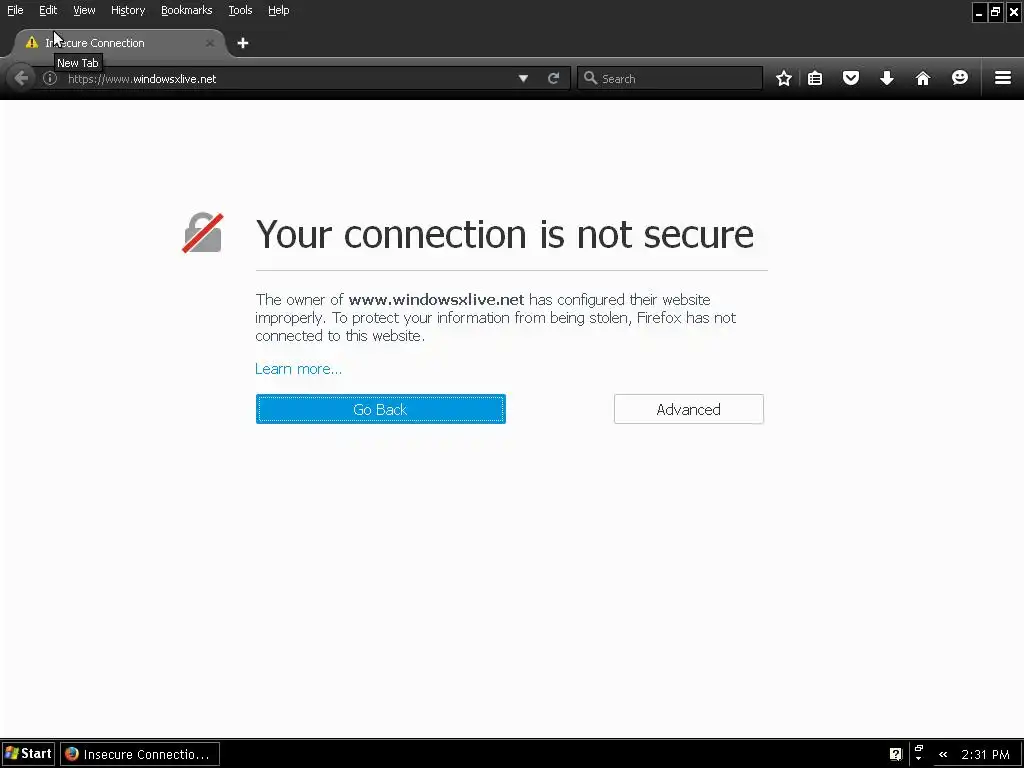Open the Hello chat smiley icon
1024x768 pixels.
tap(959, 78)
